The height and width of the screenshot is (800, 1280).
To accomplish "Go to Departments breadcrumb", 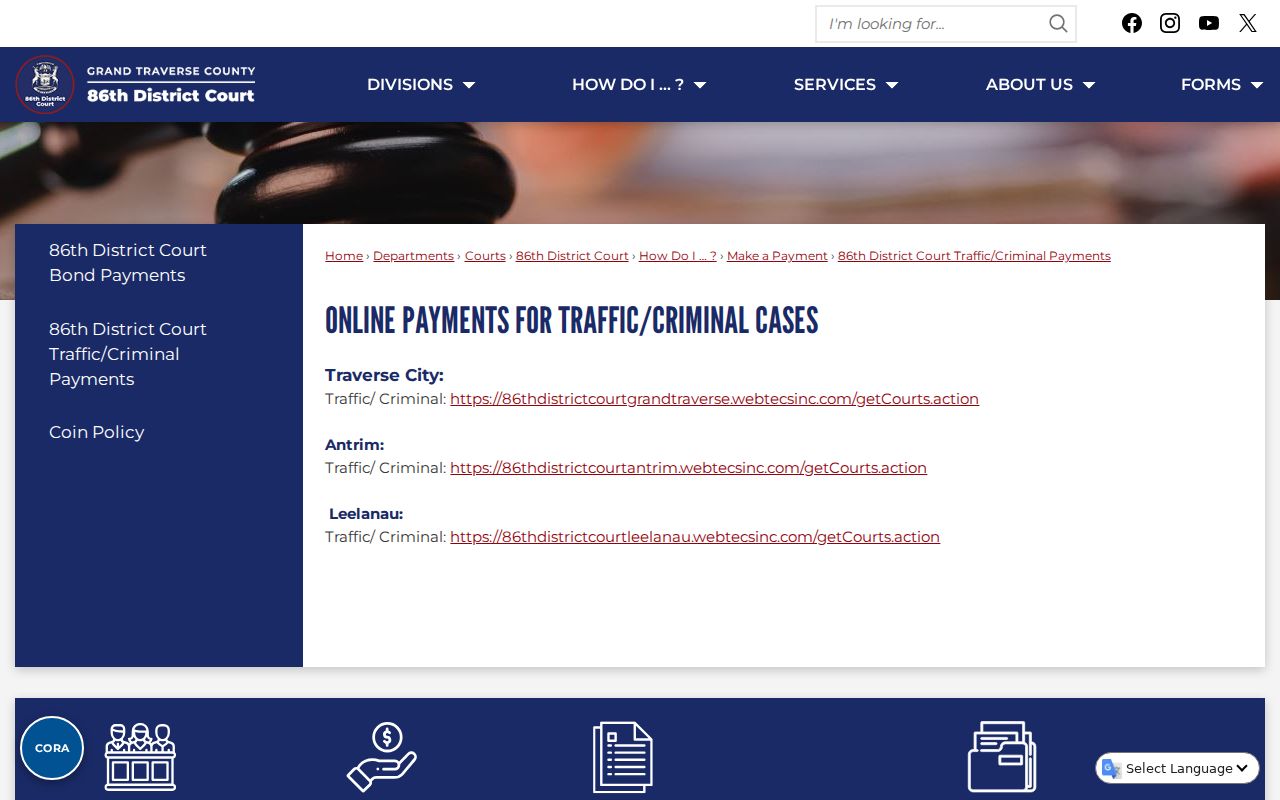I will pyautogui.click(x=413, y=256).
